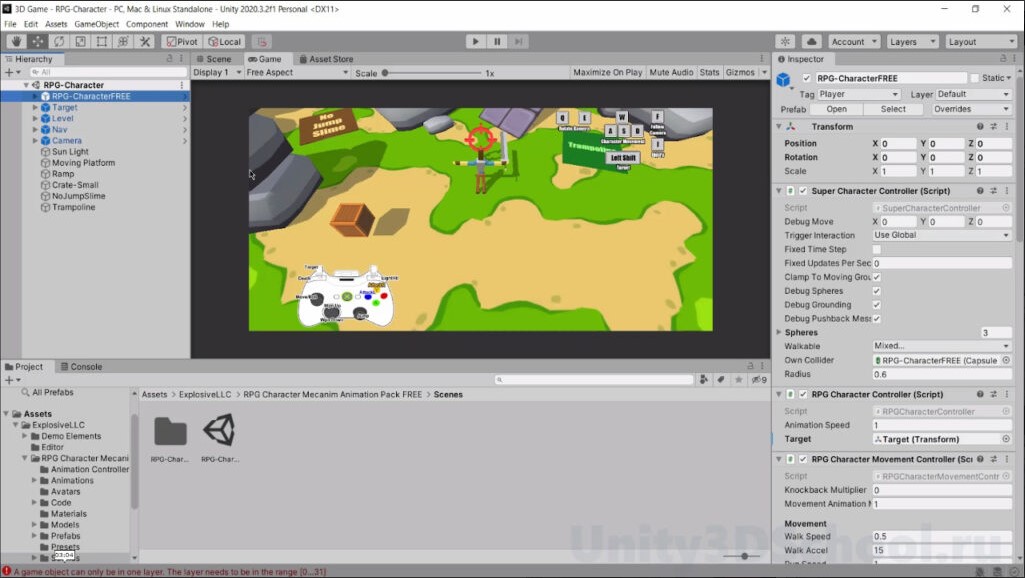Select the Move tool
Image resolution: width=1025 pixels, height=578 pixels.
(x=37, y=41)
